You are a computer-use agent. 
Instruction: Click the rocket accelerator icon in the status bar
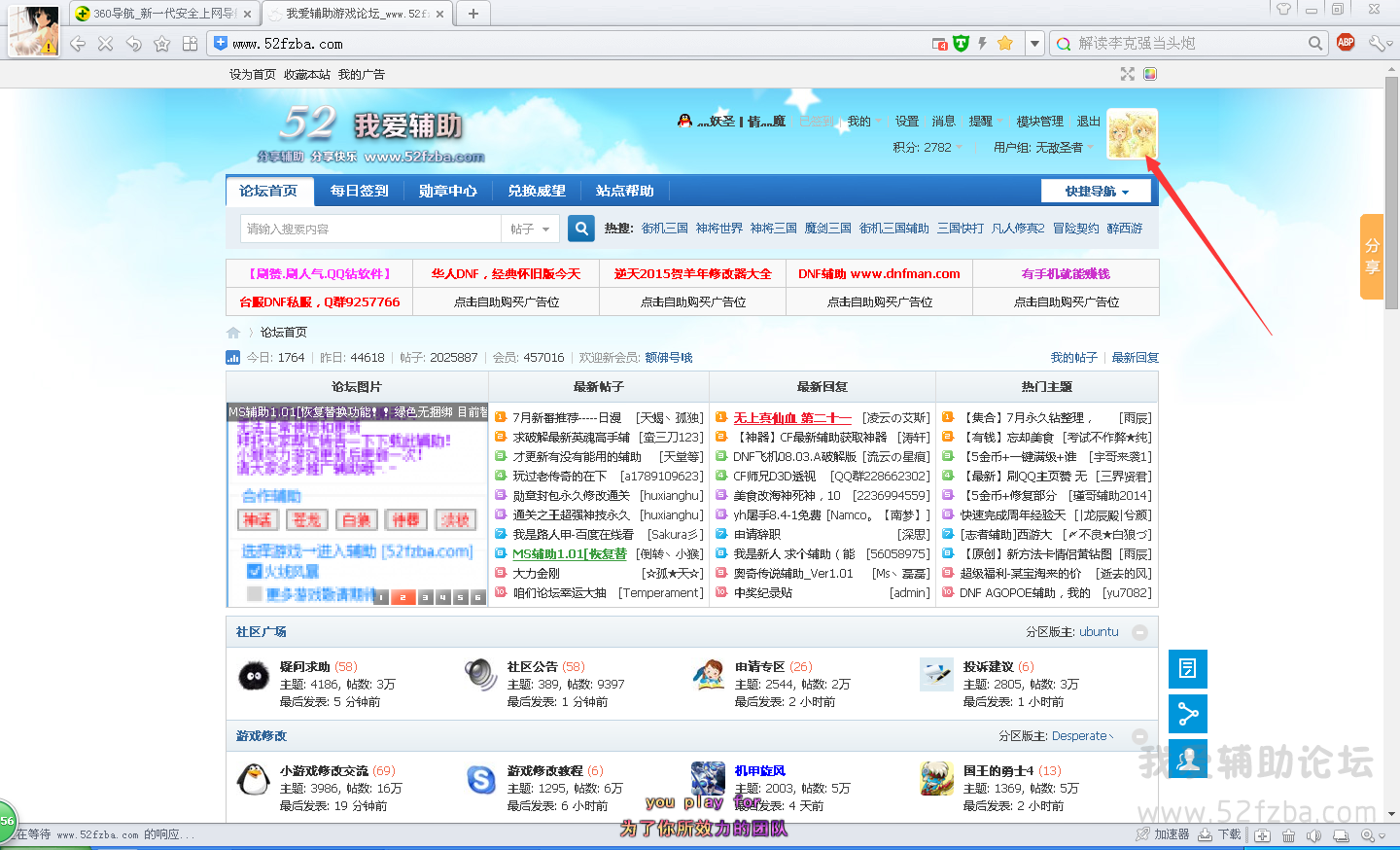tap(1143, 834)
